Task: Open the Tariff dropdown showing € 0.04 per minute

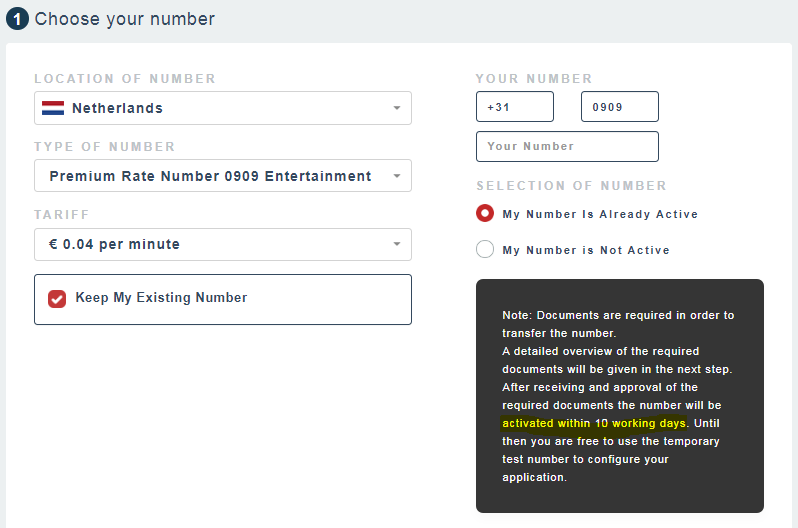Action: pyautogui.click(x=222, y=244)
